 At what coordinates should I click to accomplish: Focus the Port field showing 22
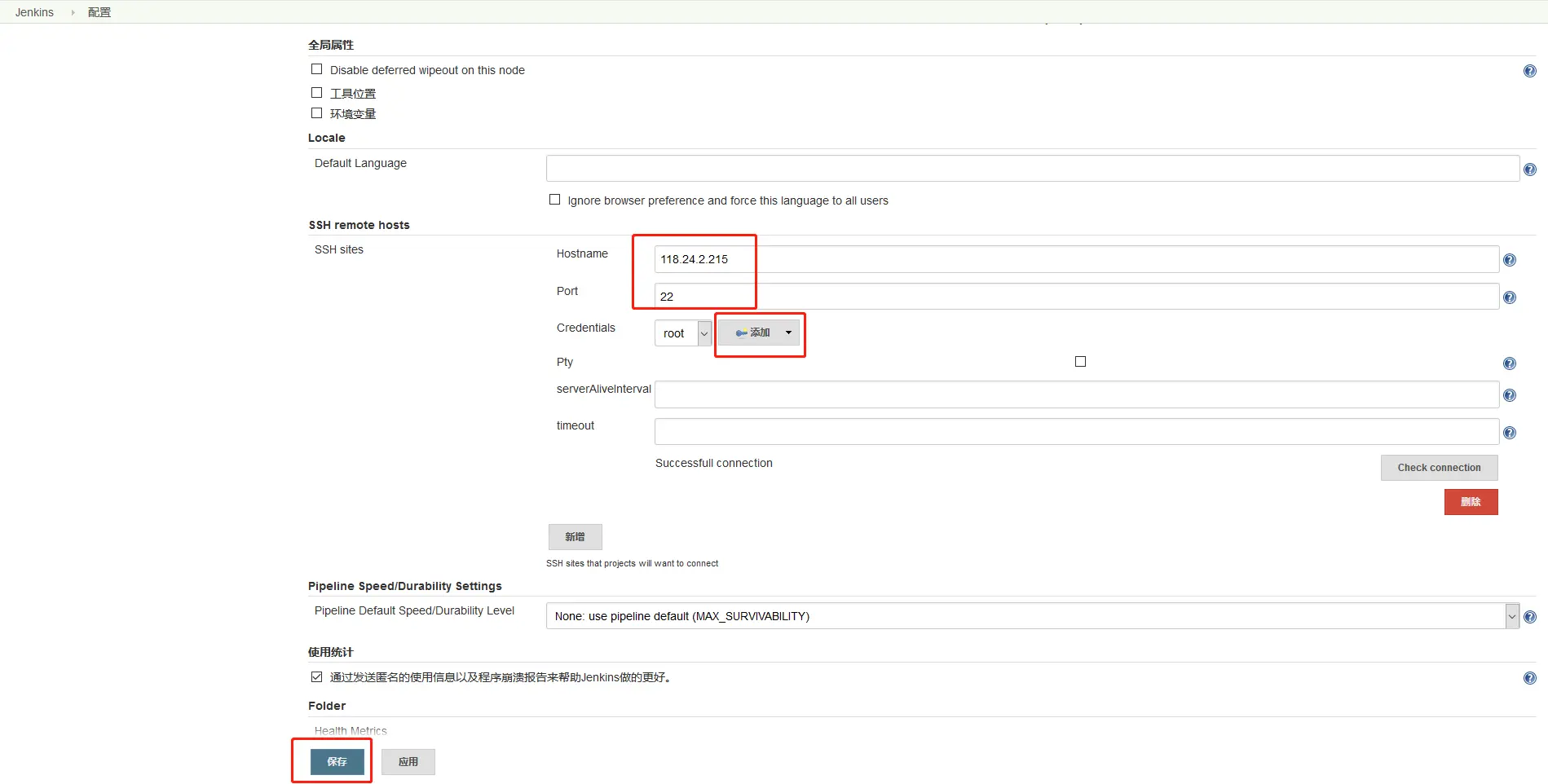[x=1077, y=297]
